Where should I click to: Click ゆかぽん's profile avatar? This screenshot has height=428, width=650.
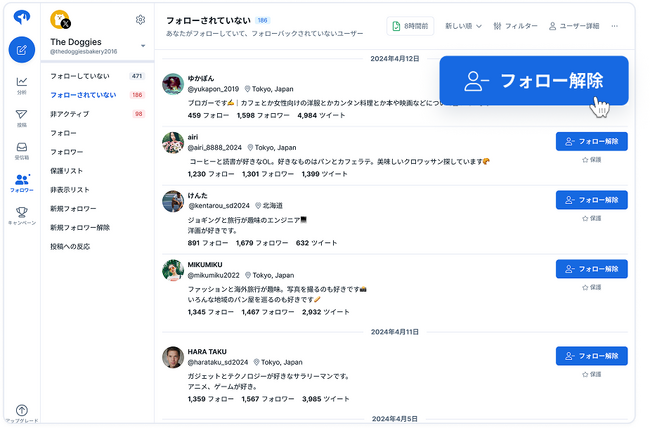tap(173, 84)
